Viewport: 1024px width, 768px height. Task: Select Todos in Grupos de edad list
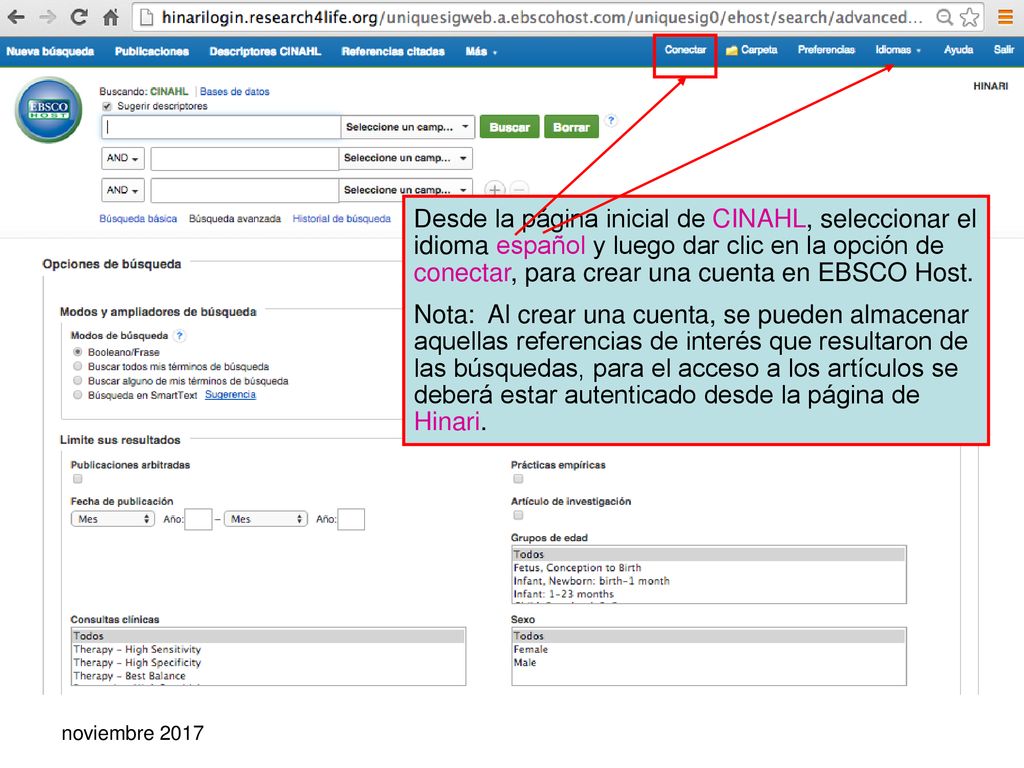pos(709,554)
